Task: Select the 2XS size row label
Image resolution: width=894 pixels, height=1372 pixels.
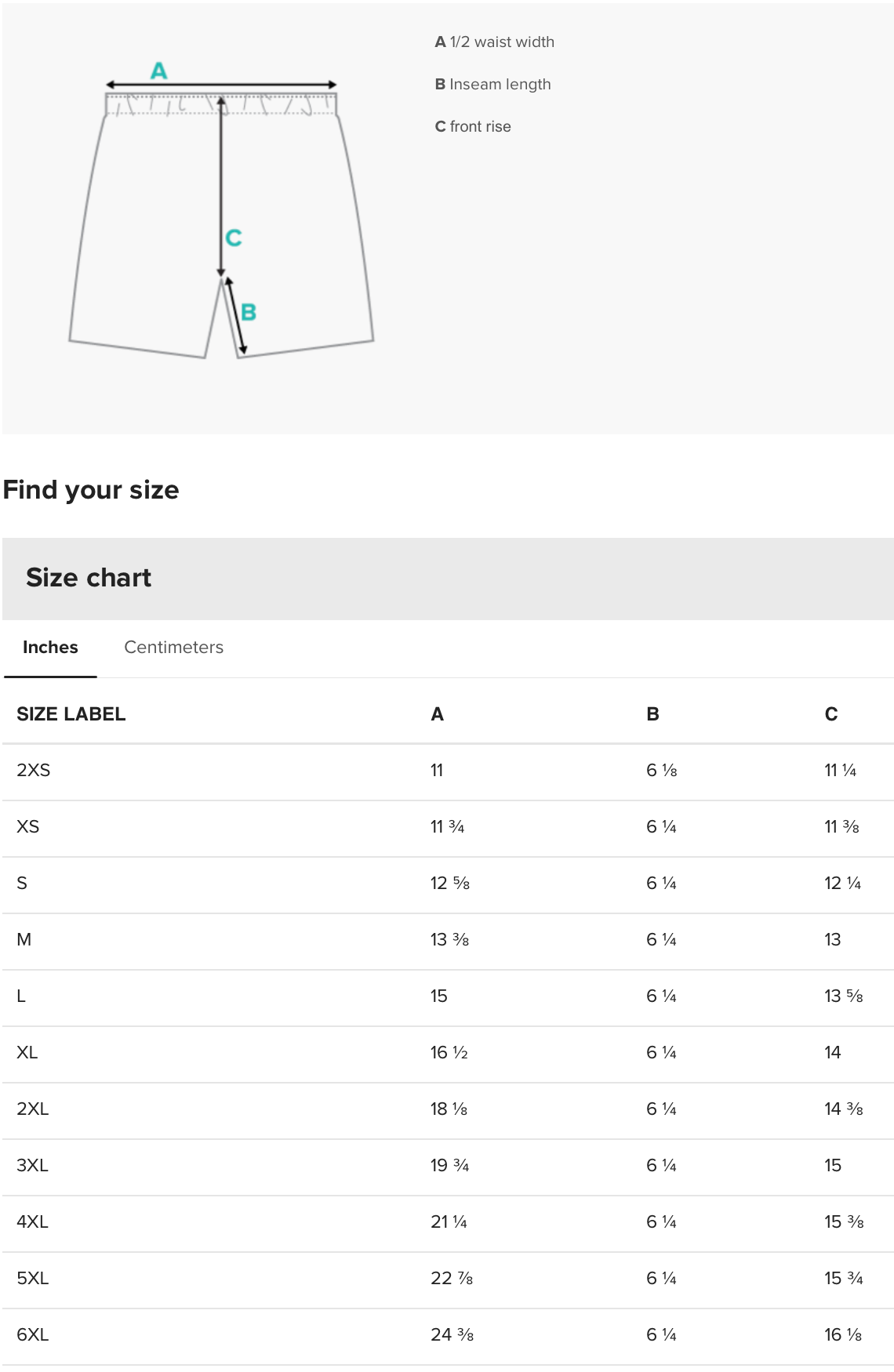Action: point(34,771)
